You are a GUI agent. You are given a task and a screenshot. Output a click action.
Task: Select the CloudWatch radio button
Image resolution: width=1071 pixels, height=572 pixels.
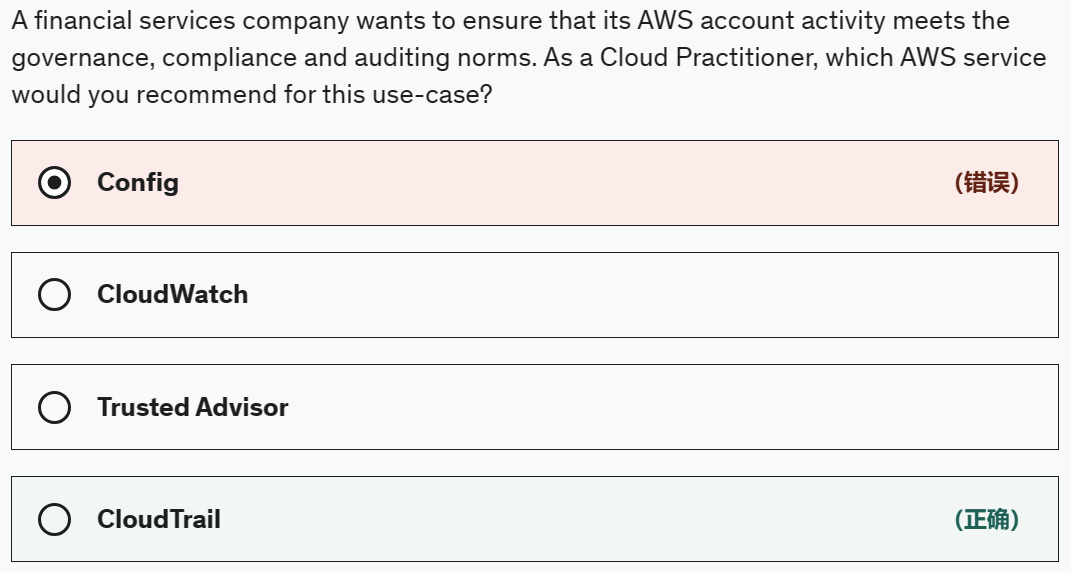tap(54, 295)
